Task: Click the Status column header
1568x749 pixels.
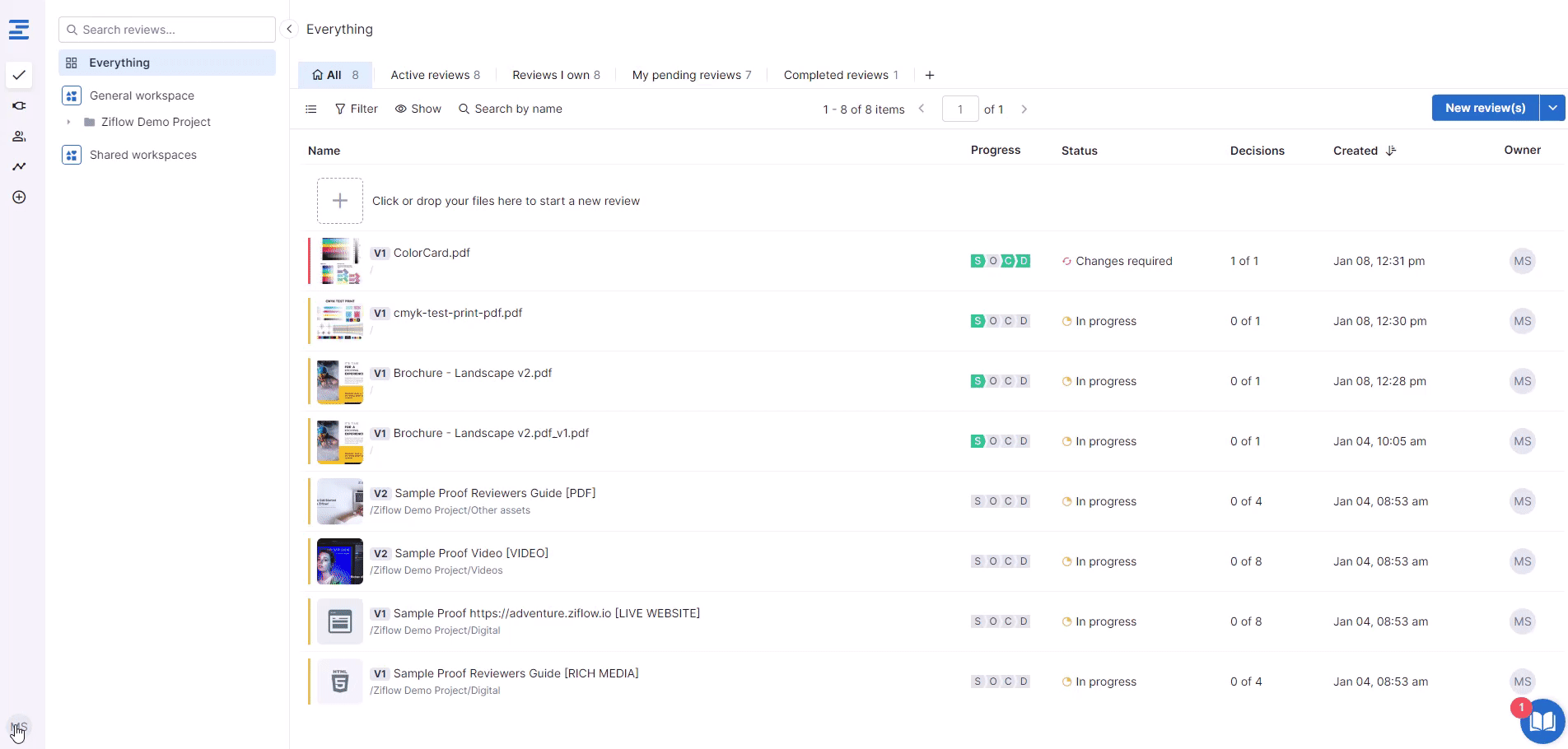Action: click(1080, 151)
